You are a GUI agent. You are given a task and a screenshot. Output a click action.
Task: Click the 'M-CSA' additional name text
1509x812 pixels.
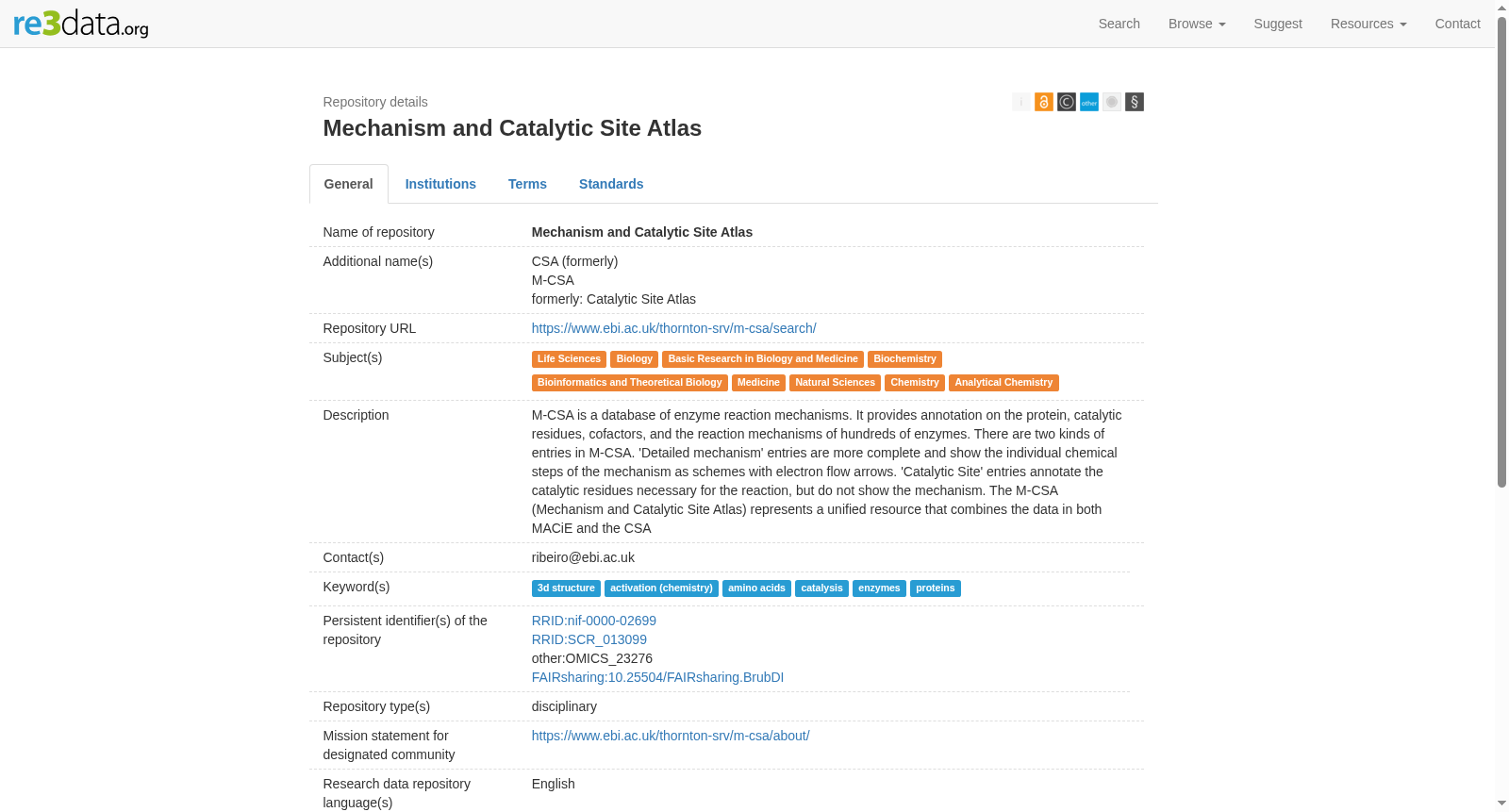[553, 280]
